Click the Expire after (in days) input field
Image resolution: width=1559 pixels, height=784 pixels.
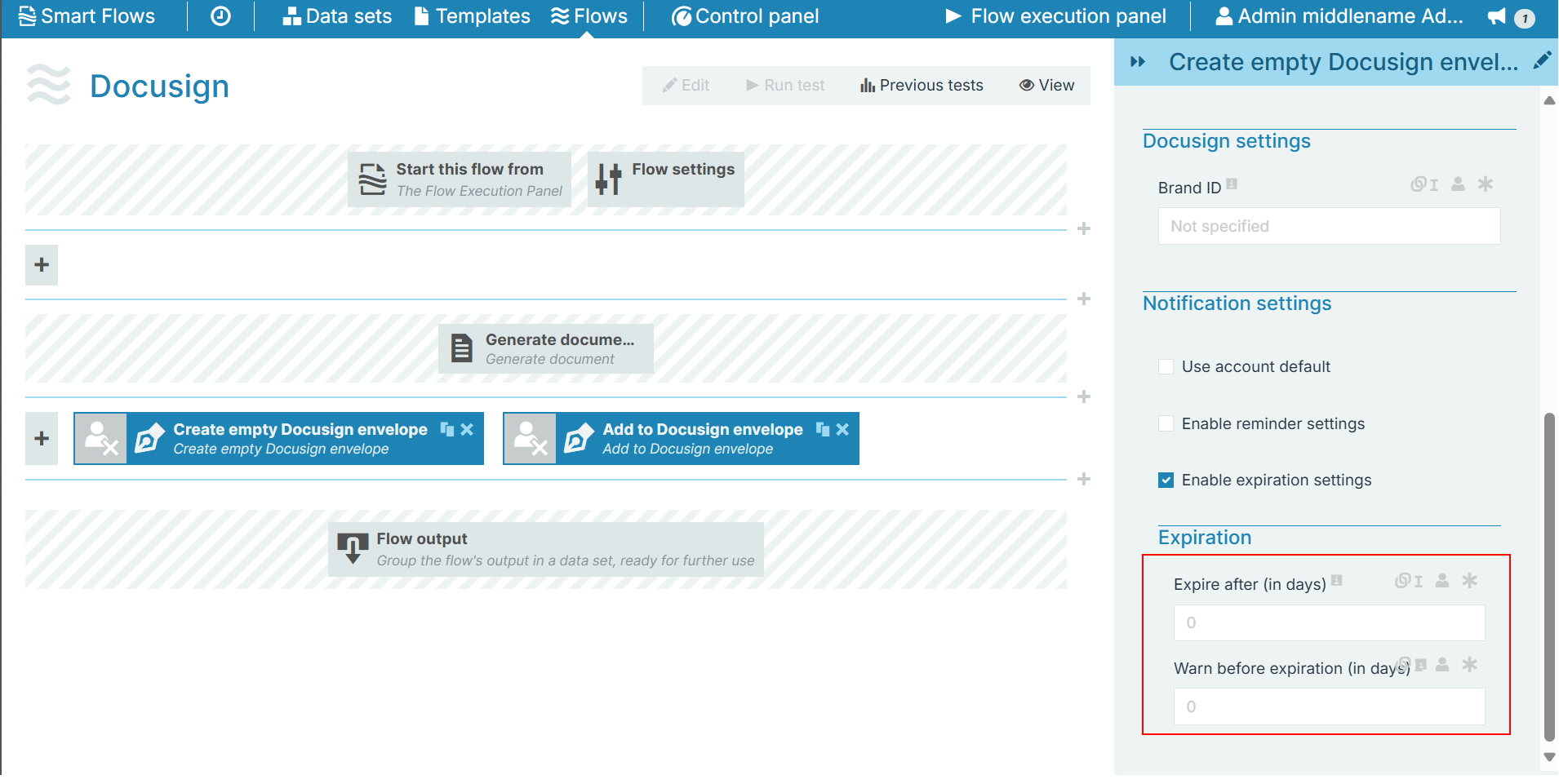pyautogui.click(x=1329, y=623)
